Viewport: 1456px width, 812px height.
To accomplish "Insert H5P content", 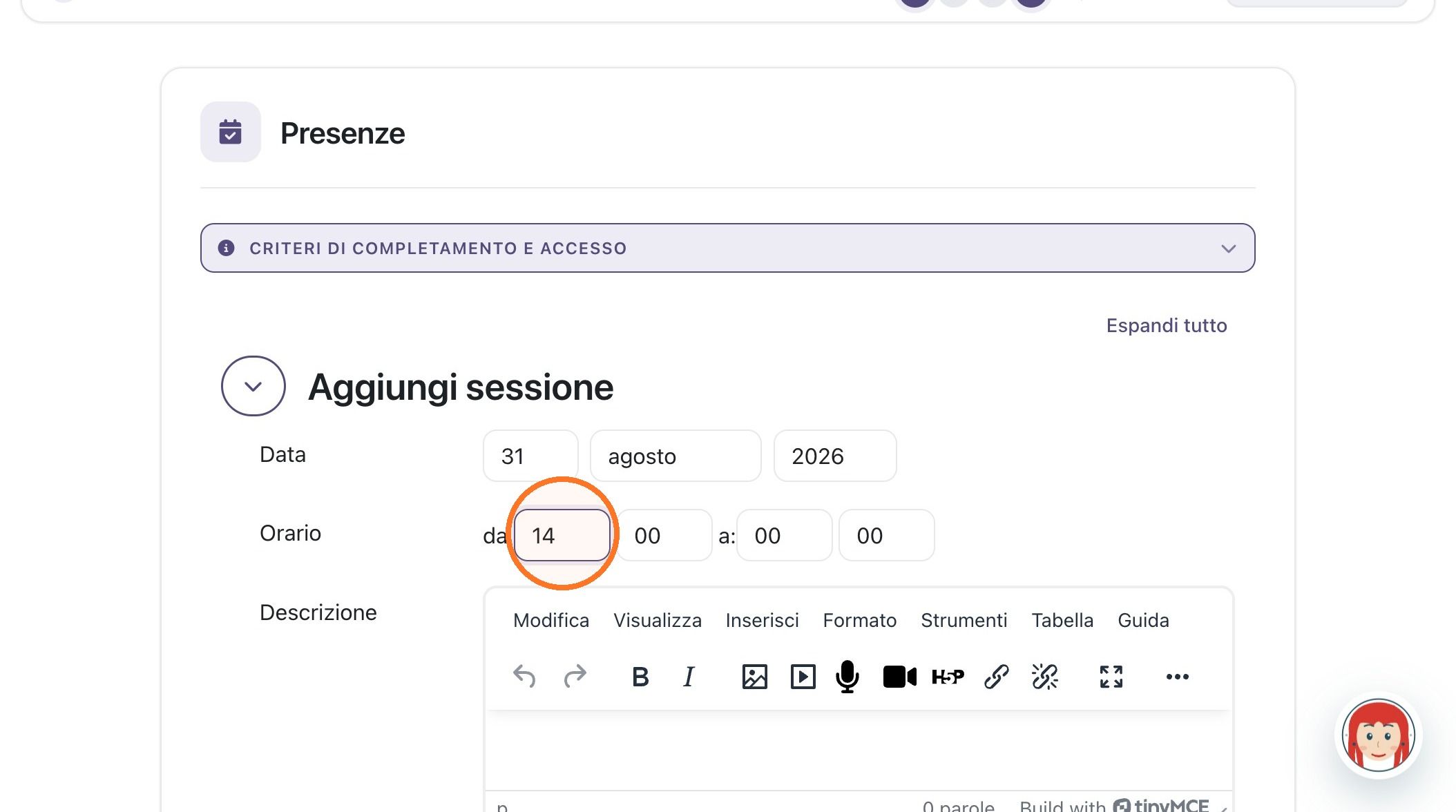I will pyautogui.click(x=948, y=676).
